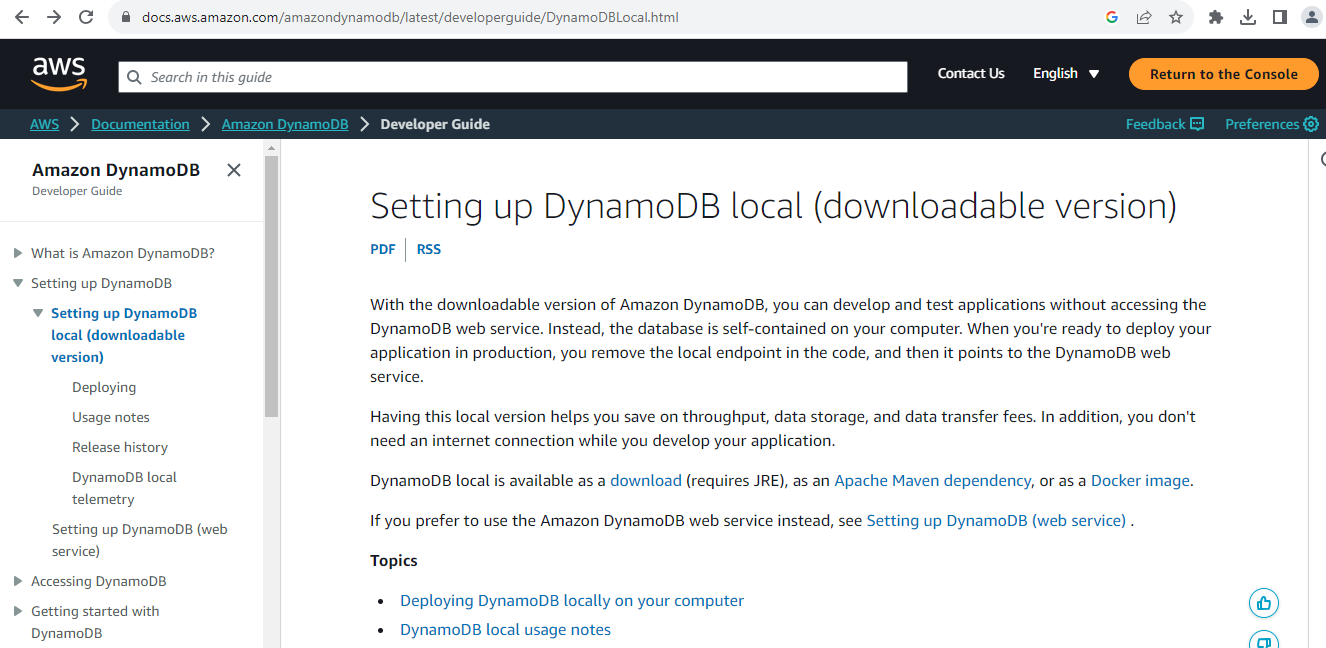Click the browser reload icon

[x=86, y=17]
